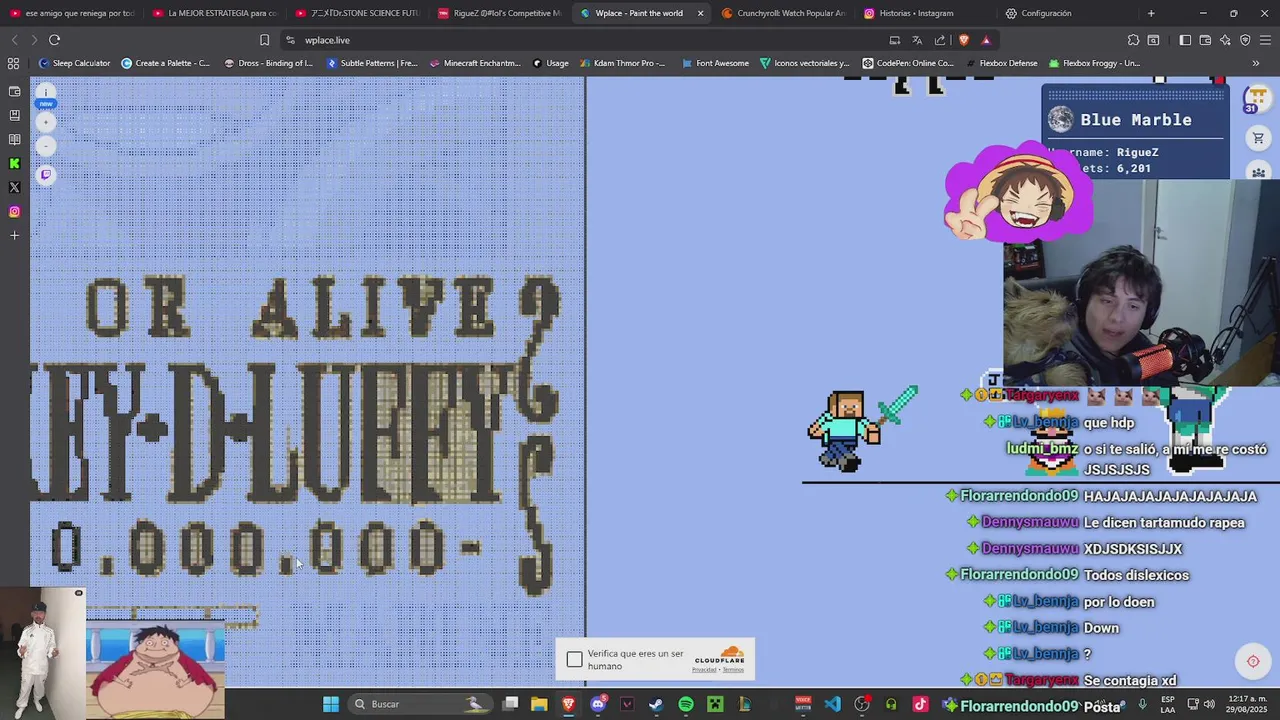Zoom out on the Wplace map

coord(45,146)
